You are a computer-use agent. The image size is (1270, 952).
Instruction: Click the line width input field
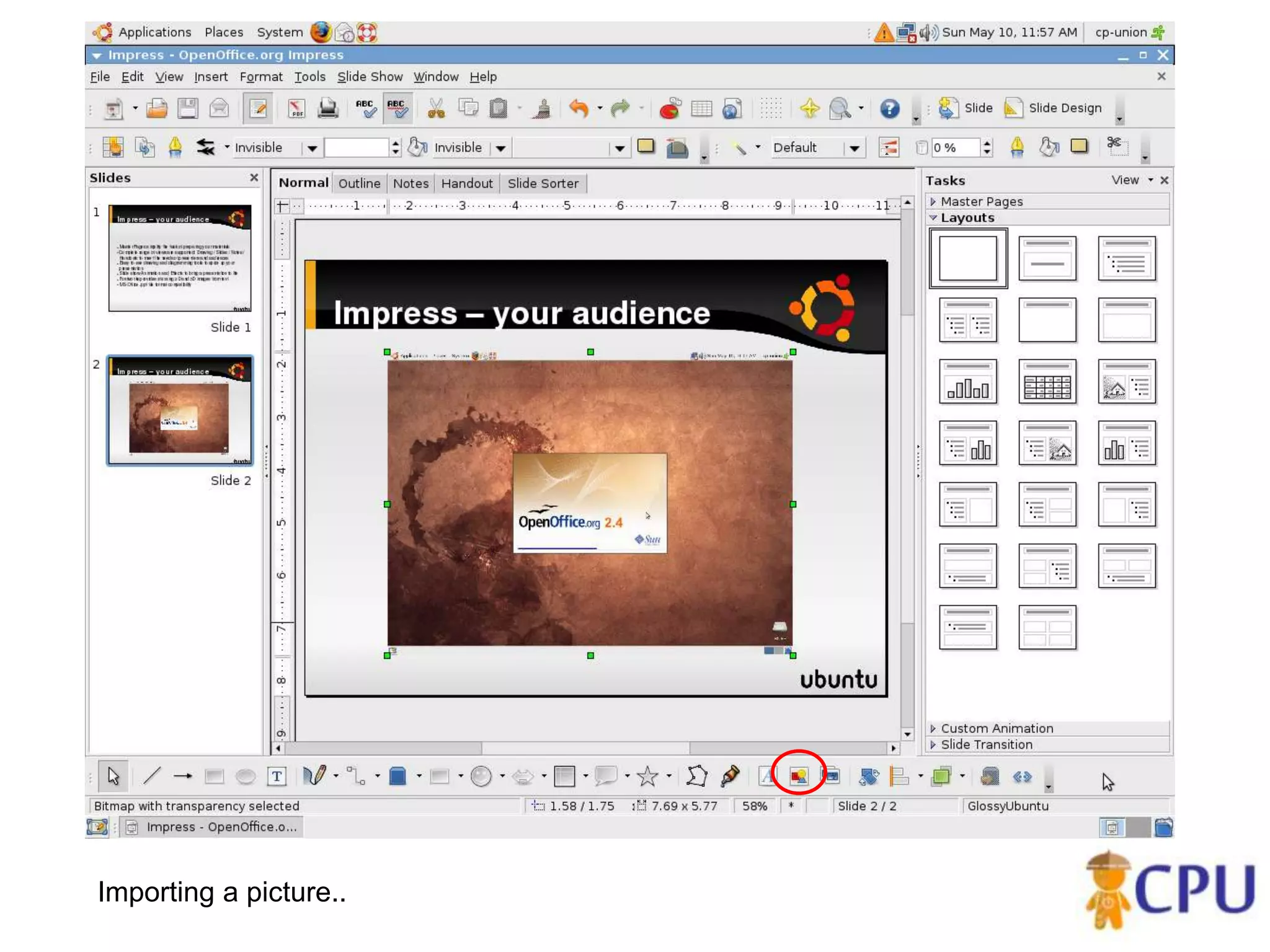tap(358, 148)
